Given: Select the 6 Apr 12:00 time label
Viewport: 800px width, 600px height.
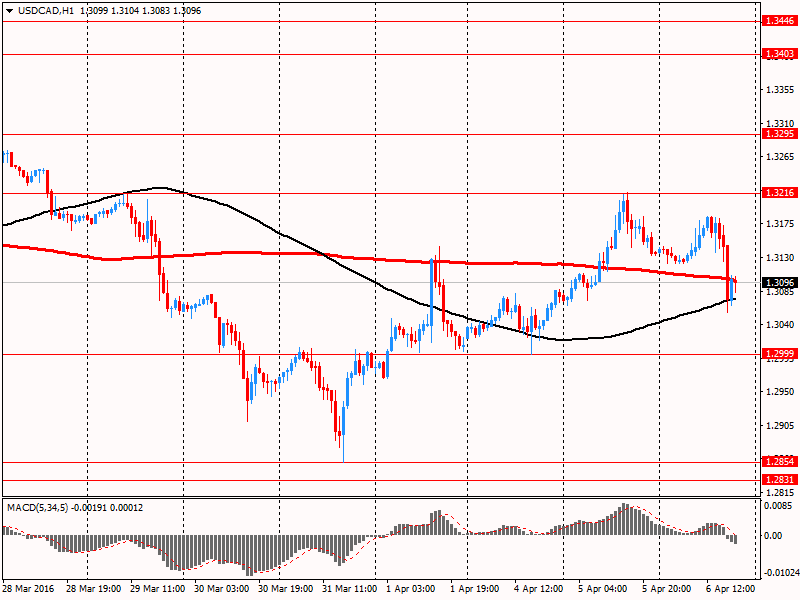Looking at the screenshot, I should click(731, 589).
